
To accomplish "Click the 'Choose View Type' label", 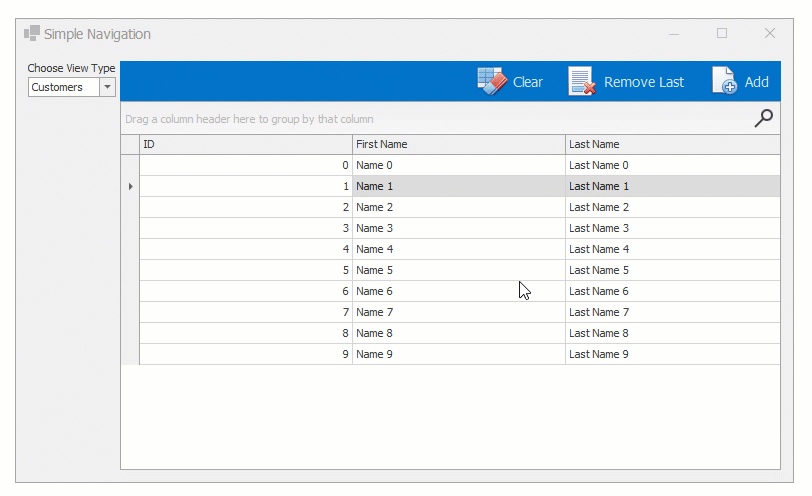I will (x=71, y=68).
